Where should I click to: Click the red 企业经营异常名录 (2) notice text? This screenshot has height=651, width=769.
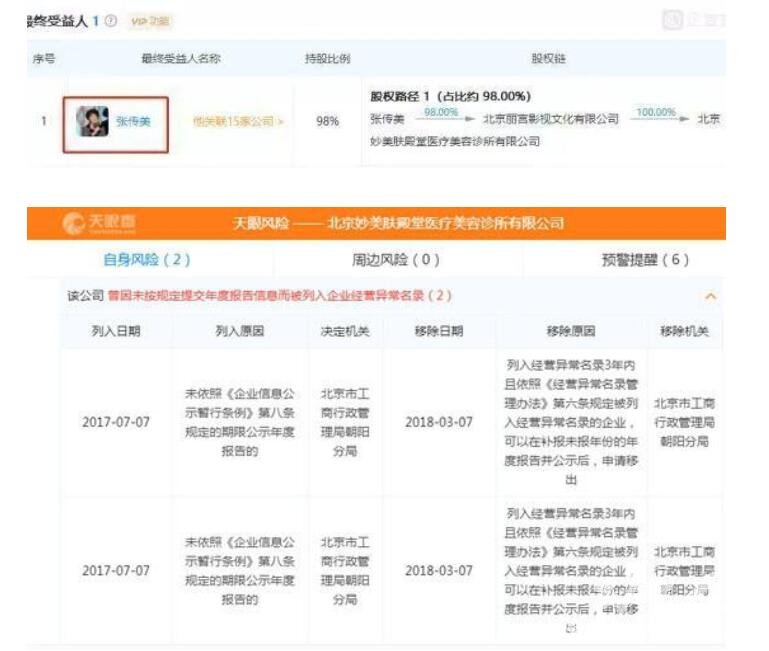tap(280, 295)
